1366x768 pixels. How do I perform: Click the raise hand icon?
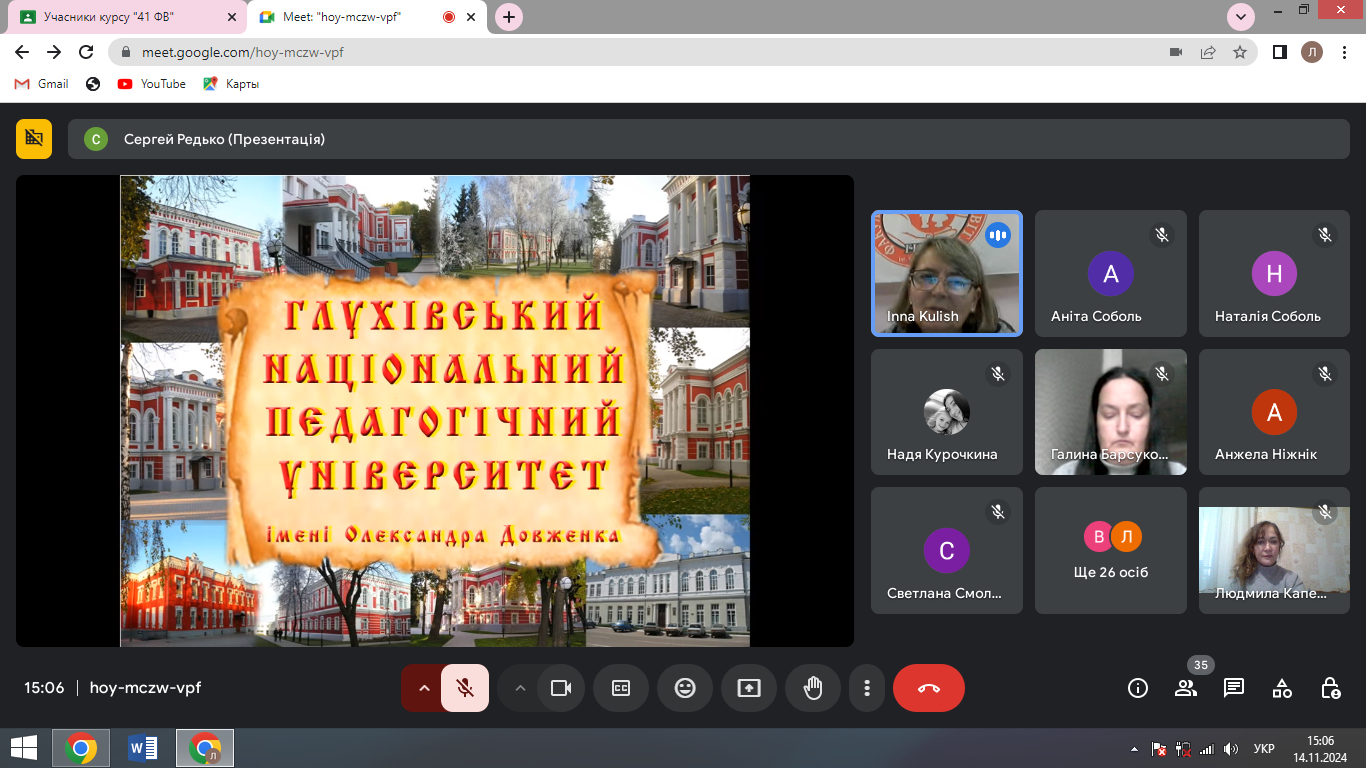pyautogui.click(x=813, y=688)
